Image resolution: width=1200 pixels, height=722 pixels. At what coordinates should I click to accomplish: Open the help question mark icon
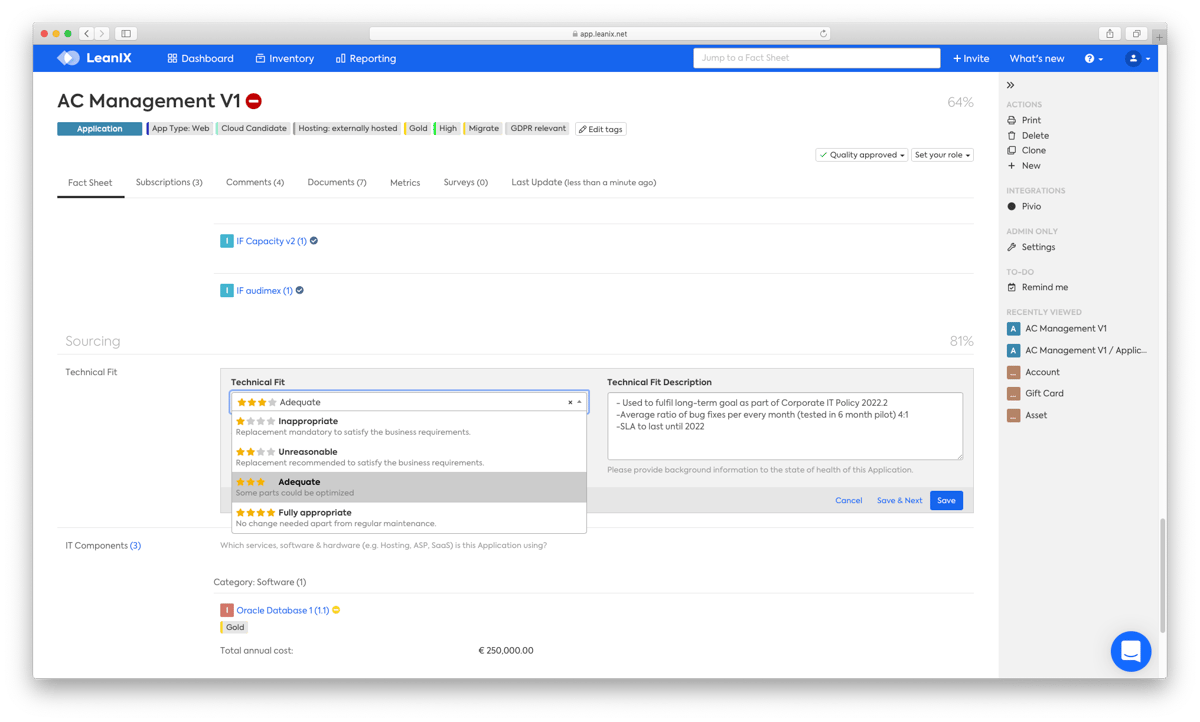1092,58
